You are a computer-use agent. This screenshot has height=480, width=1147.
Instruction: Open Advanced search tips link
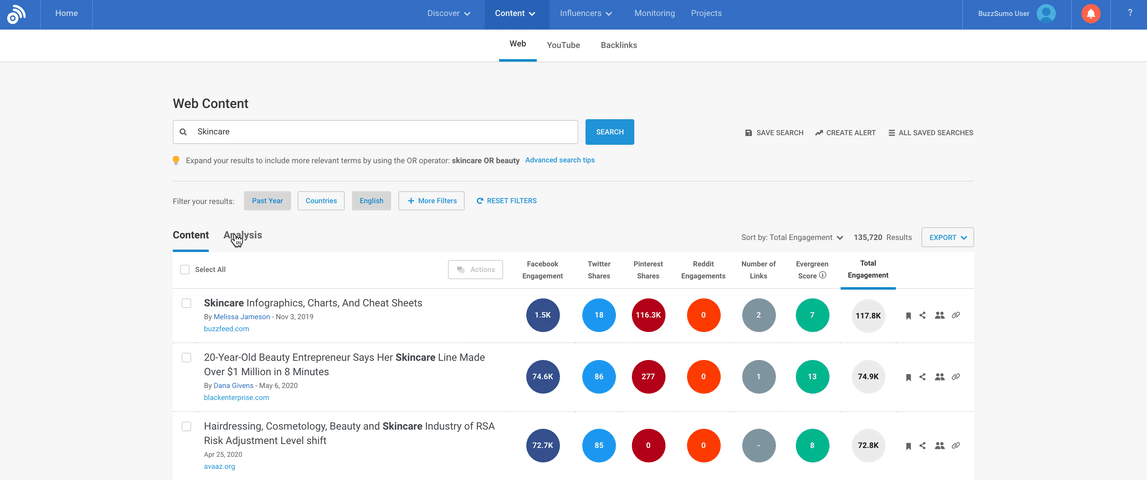tap(560, 160)
